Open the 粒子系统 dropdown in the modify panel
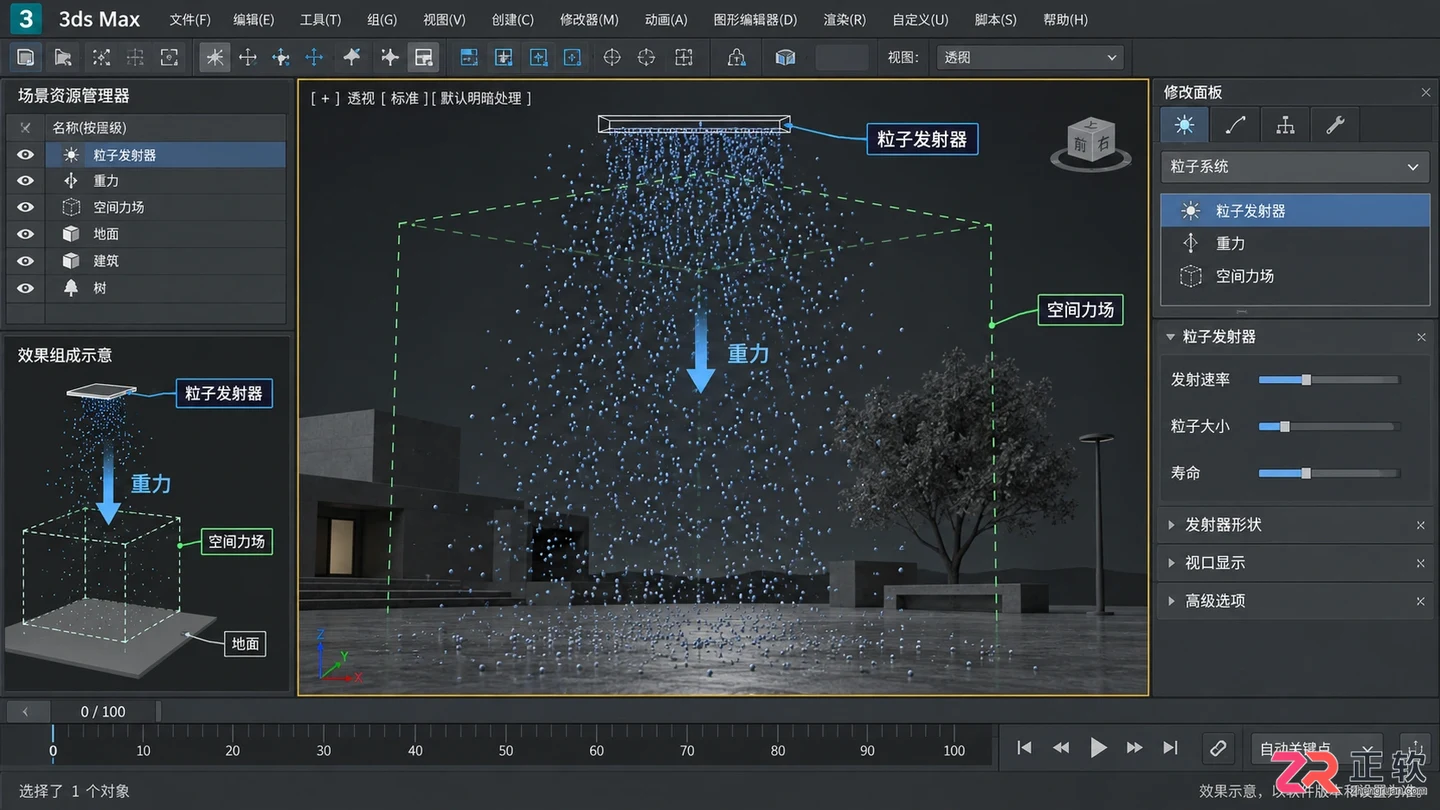The width and height of the screenshot is (1440, 810). point(1295,167)
